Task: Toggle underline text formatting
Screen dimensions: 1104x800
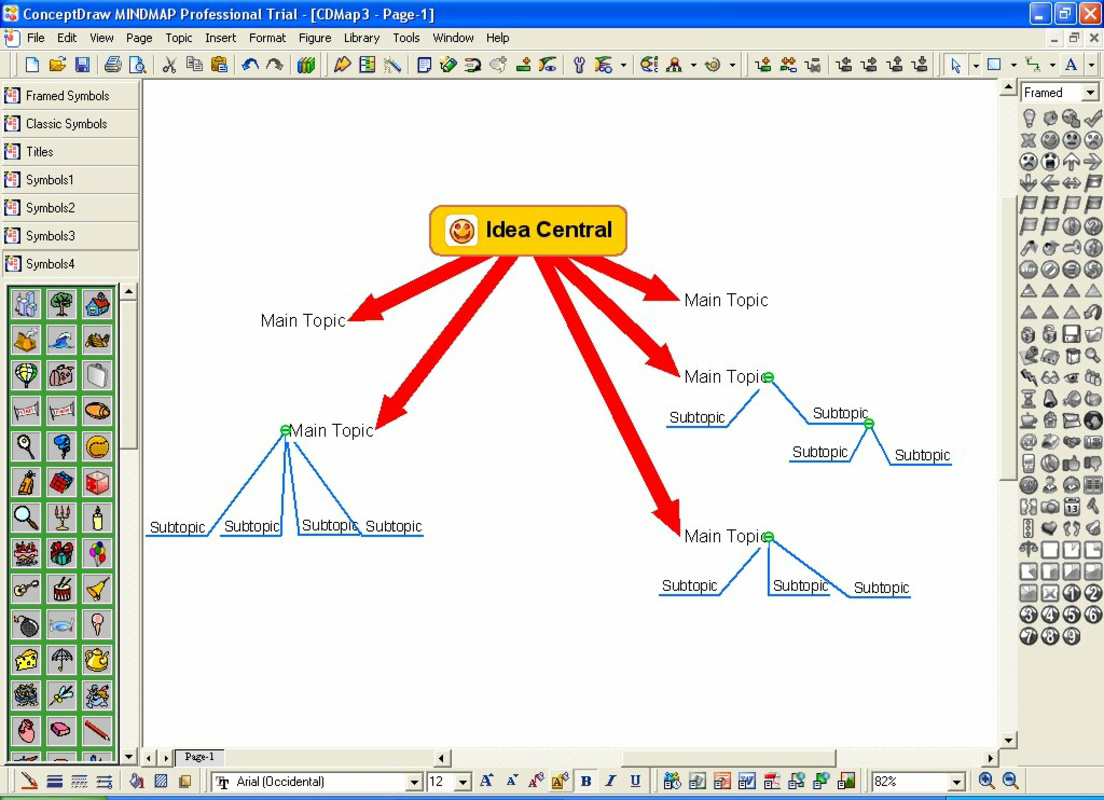Action: click(636, 781)
